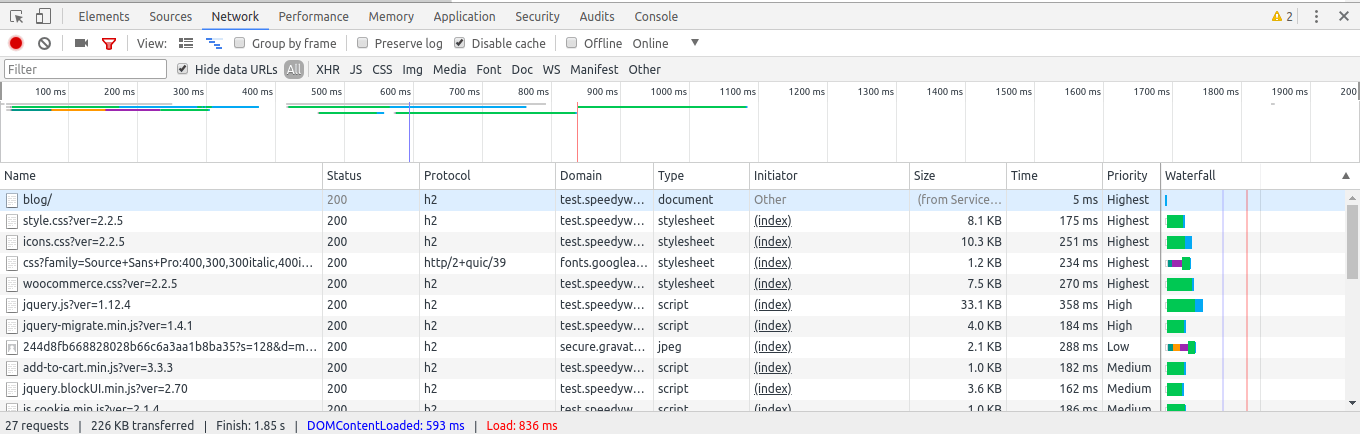The width and height of the screenshot is (1360, 434).
Task: Tick the Offline checkbox
Action: 572,43
